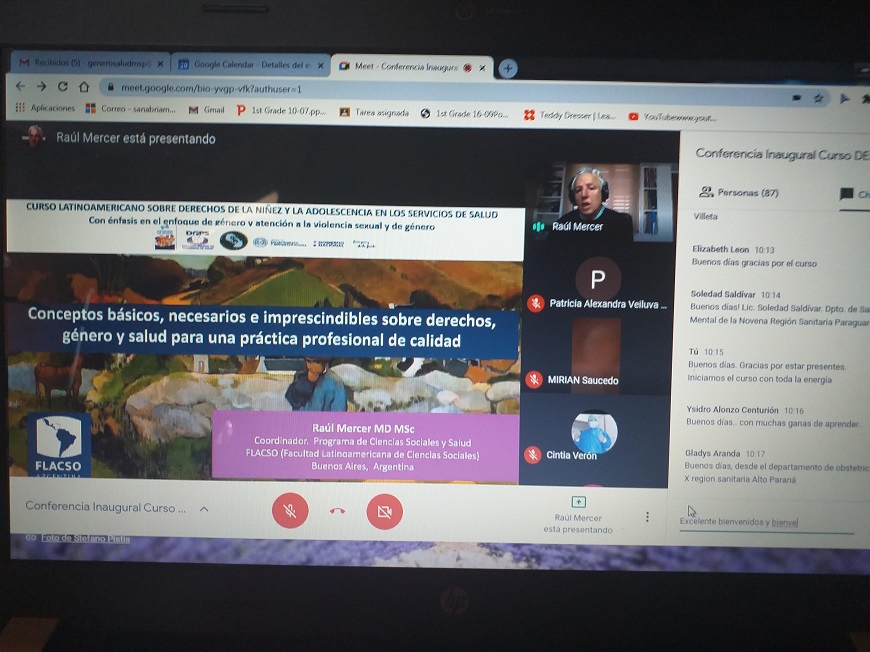
Task: Open the three-dot more options menu
Action: pos(647,517)
